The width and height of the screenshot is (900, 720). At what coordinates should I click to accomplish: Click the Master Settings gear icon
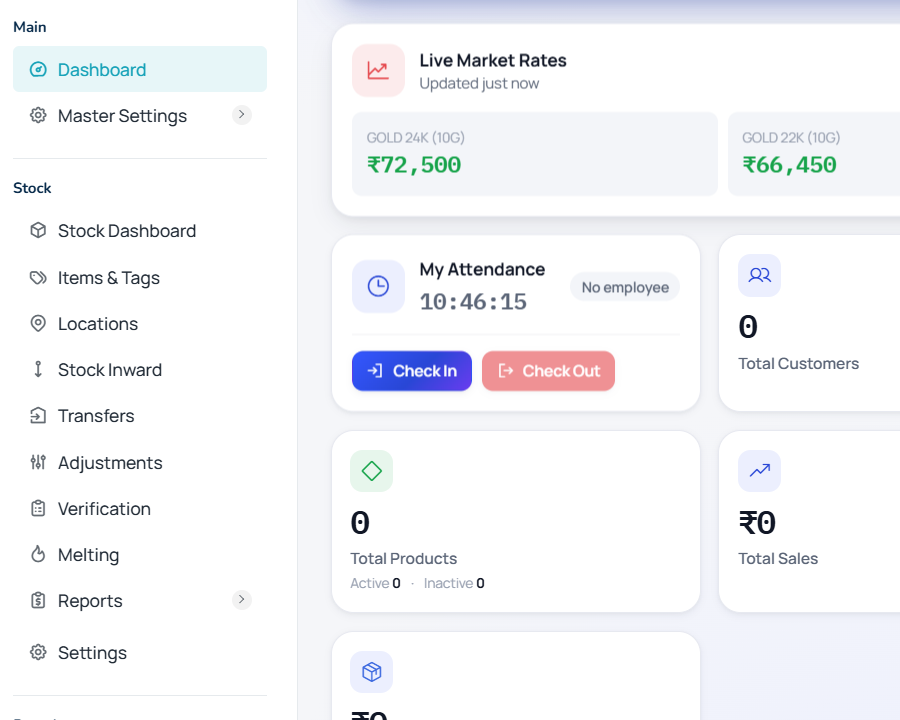click(38, 115)
